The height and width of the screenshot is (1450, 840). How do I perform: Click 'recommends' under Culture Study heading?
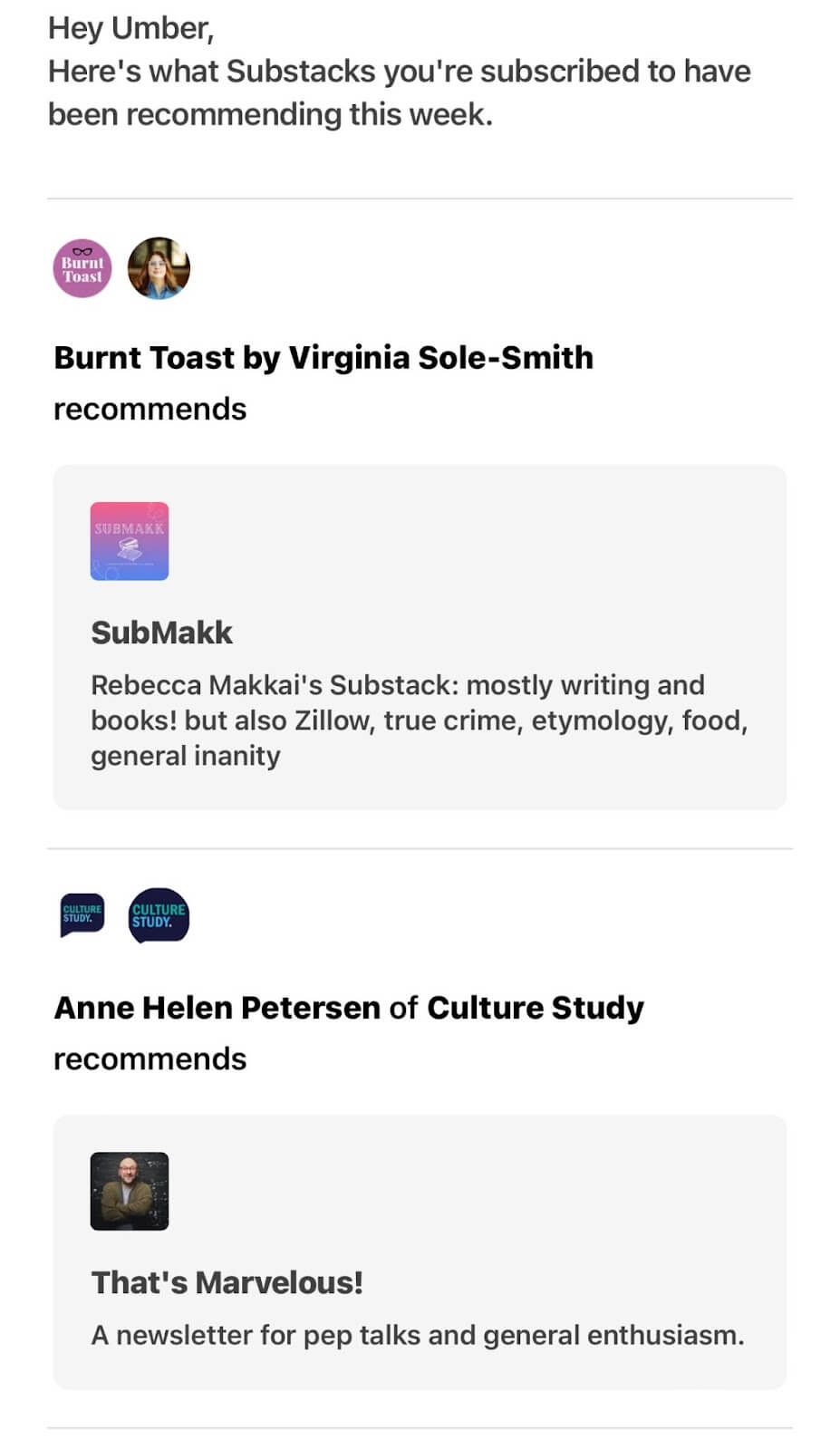(x=150, y=1058)
